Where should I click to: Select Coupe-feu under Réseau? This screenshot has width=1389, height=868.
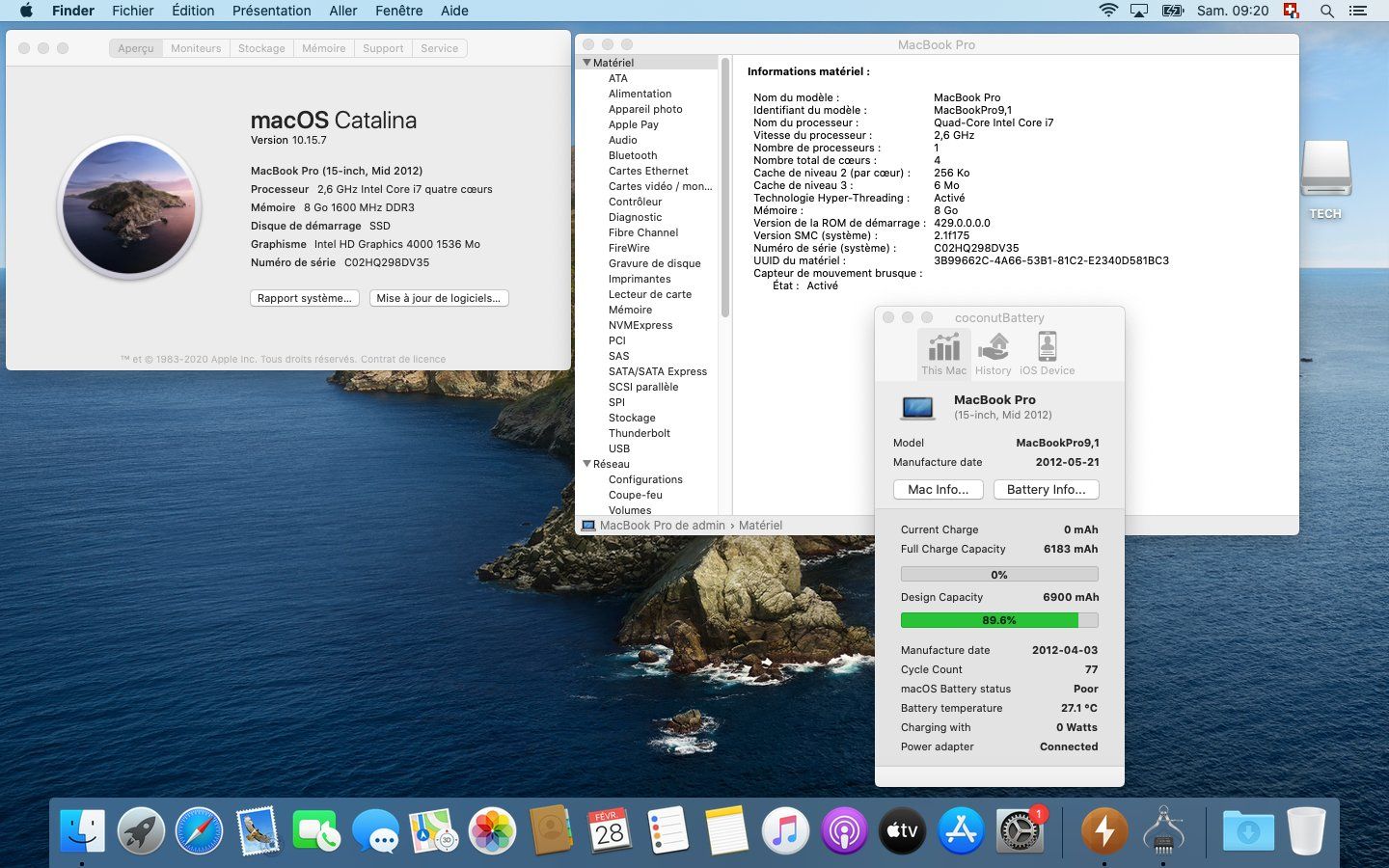click(636, 495)
